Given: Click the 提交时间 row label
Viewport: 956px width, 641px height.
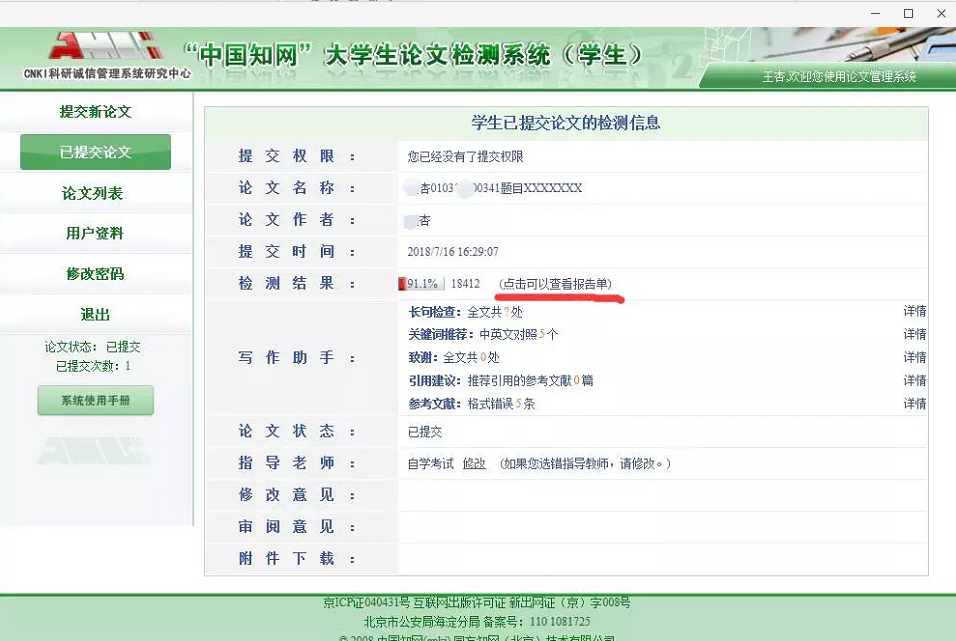Looking at the screenshot, I should [297, 252].
